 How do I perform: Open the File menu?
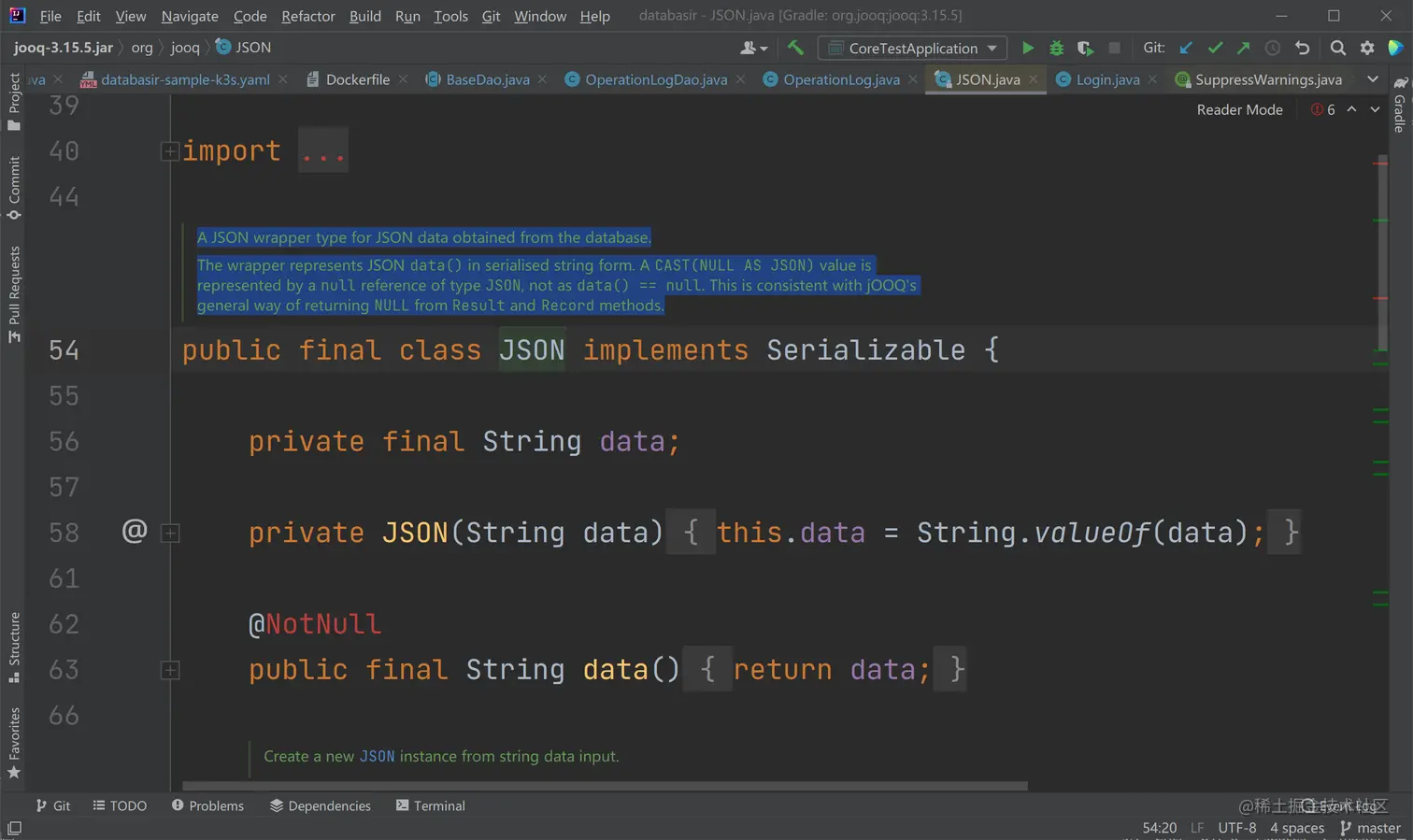coord(50,16)
